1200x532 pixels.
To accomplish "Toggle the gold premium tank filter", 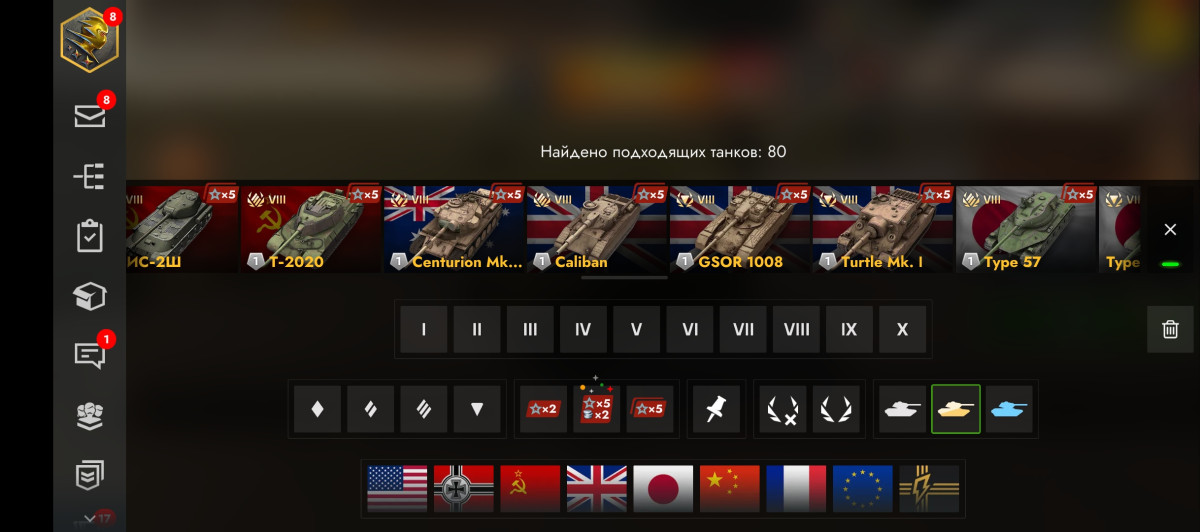I will coord(956,408).
